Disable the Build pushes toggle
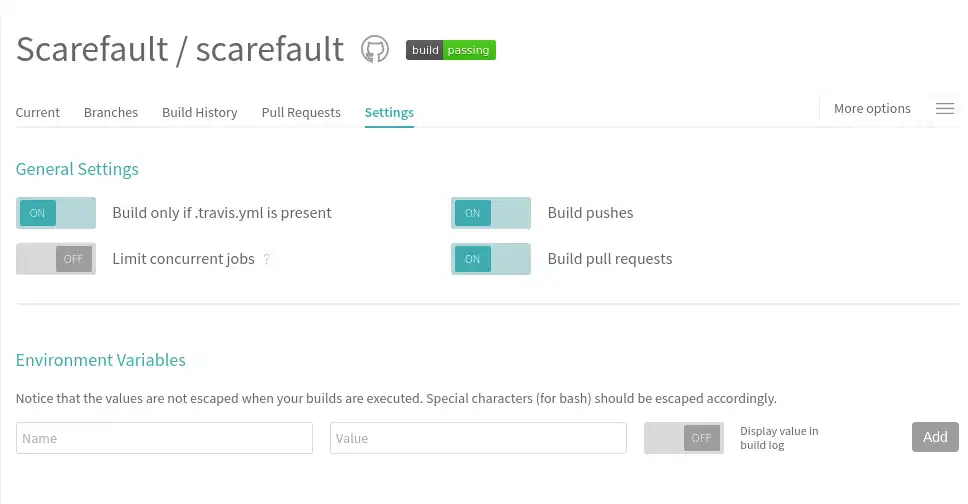Image resolution: width=968 pixels, height=504 pixels. 491,213
